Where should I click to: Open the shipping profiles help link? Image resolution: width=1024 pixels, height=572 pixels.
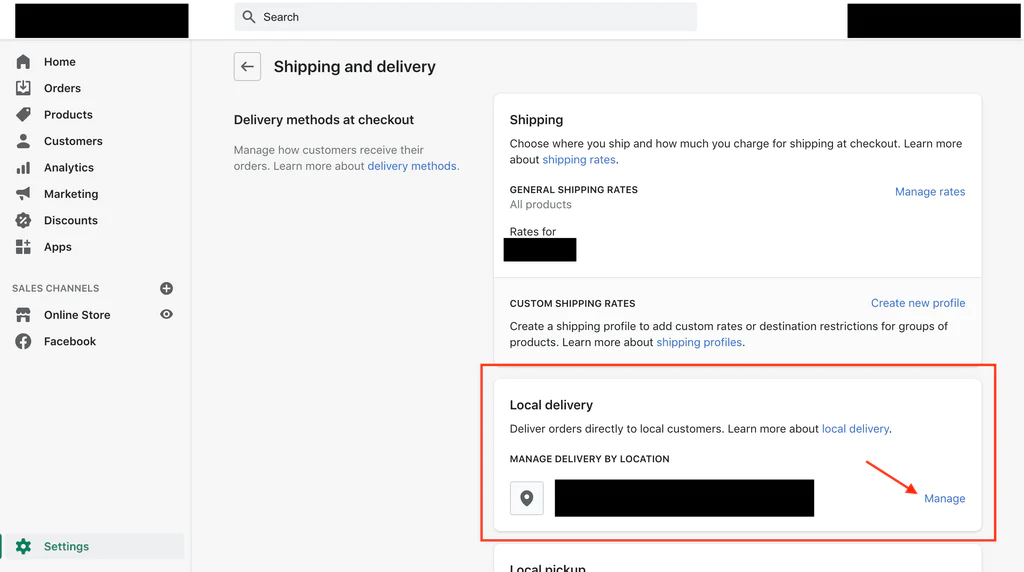(x=698, y=342)
